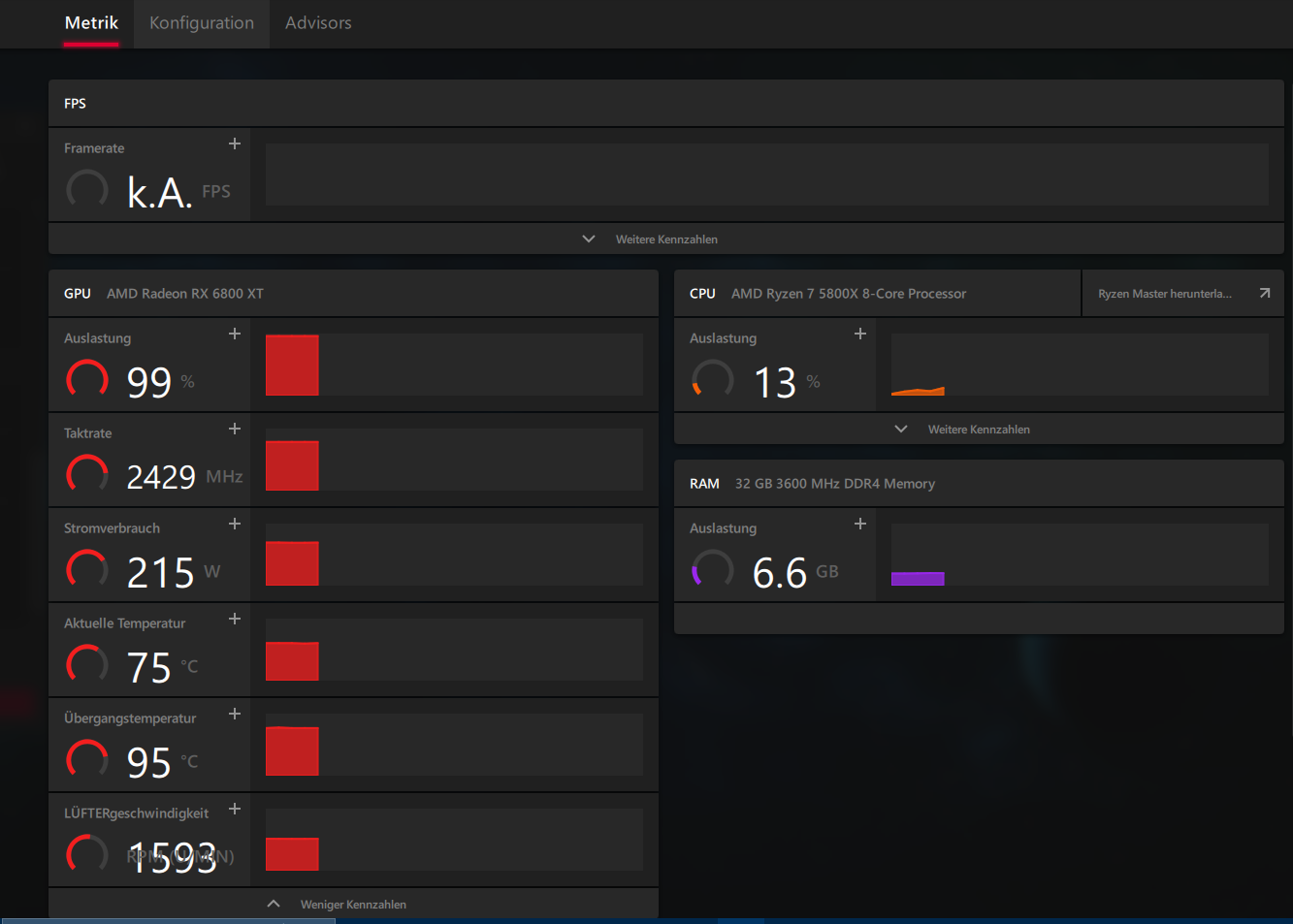The image size is (1293, 924).
Task: Click the plus icon beside RAM Auslastung
Action: point(860,523)
